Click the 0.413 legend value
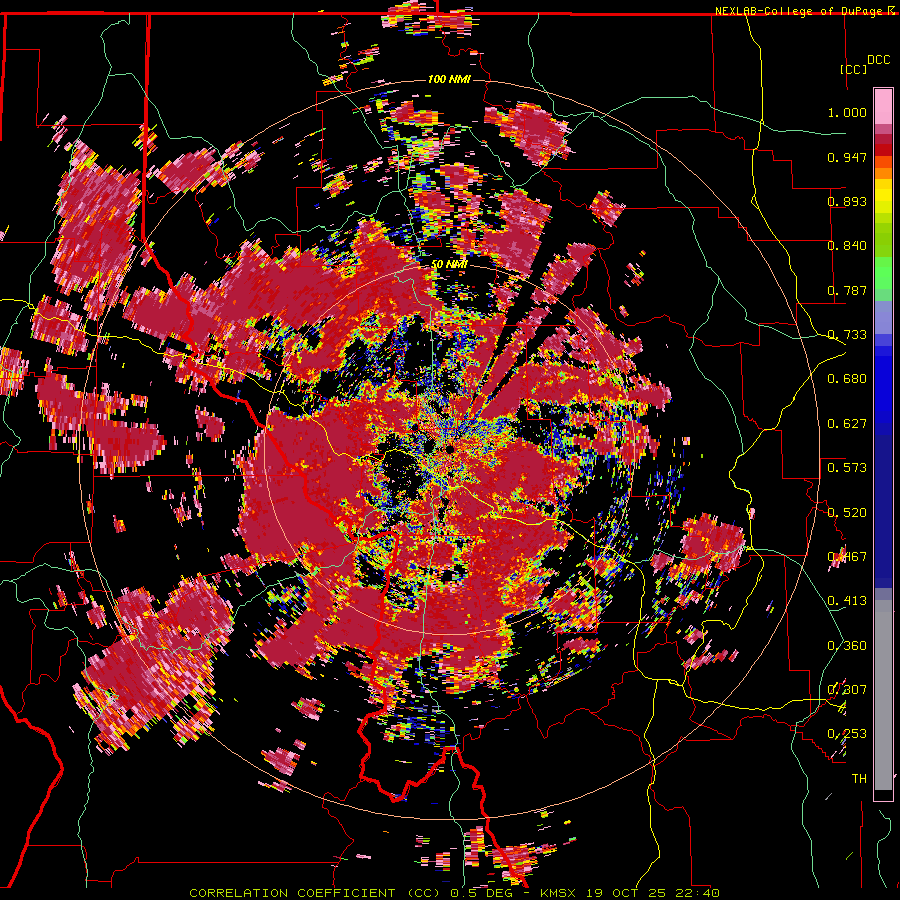Screen dimensions: 900x900 click(847, 601)
